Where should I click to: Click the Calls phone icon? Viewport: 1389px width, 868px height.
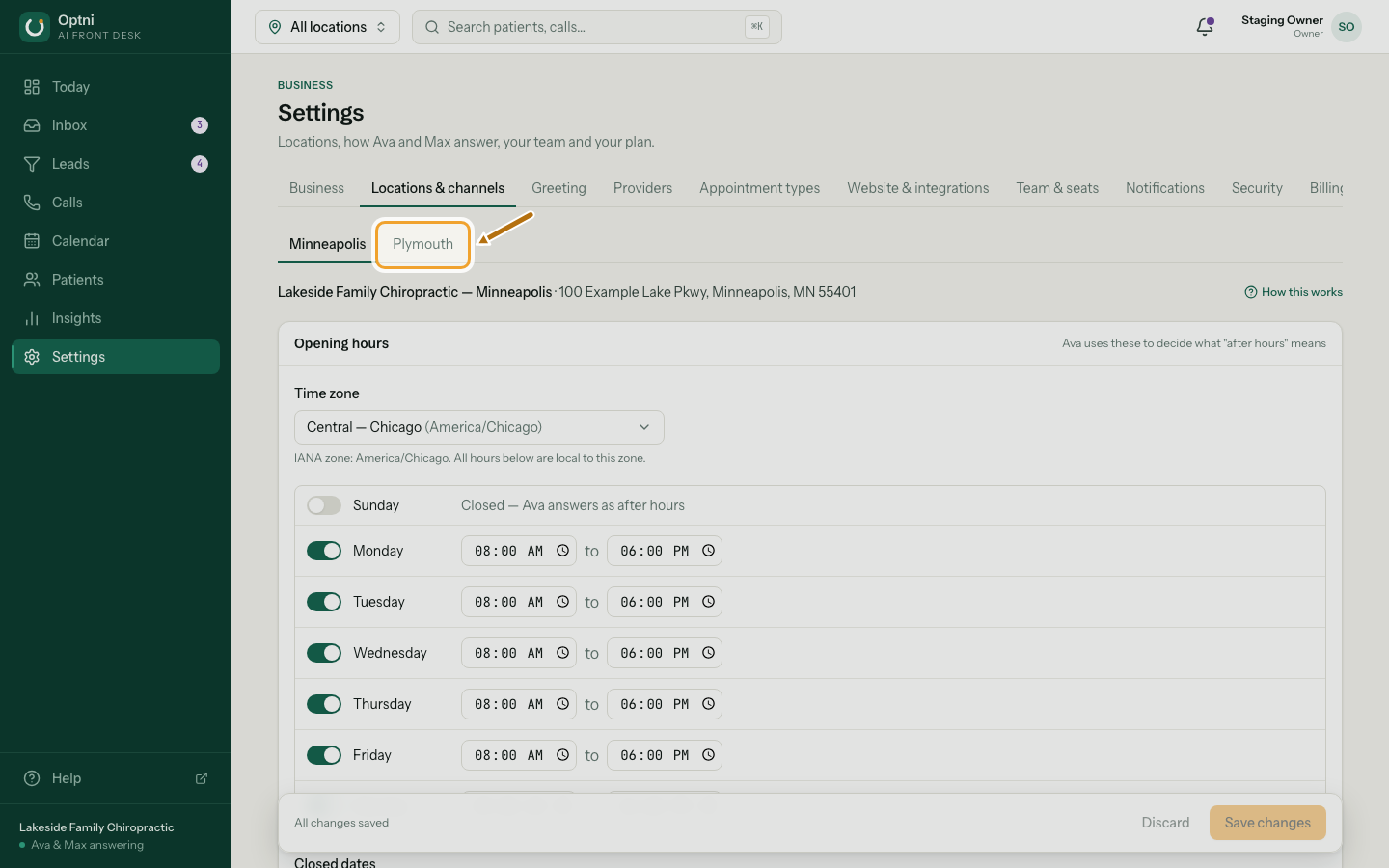coord(32,203)
